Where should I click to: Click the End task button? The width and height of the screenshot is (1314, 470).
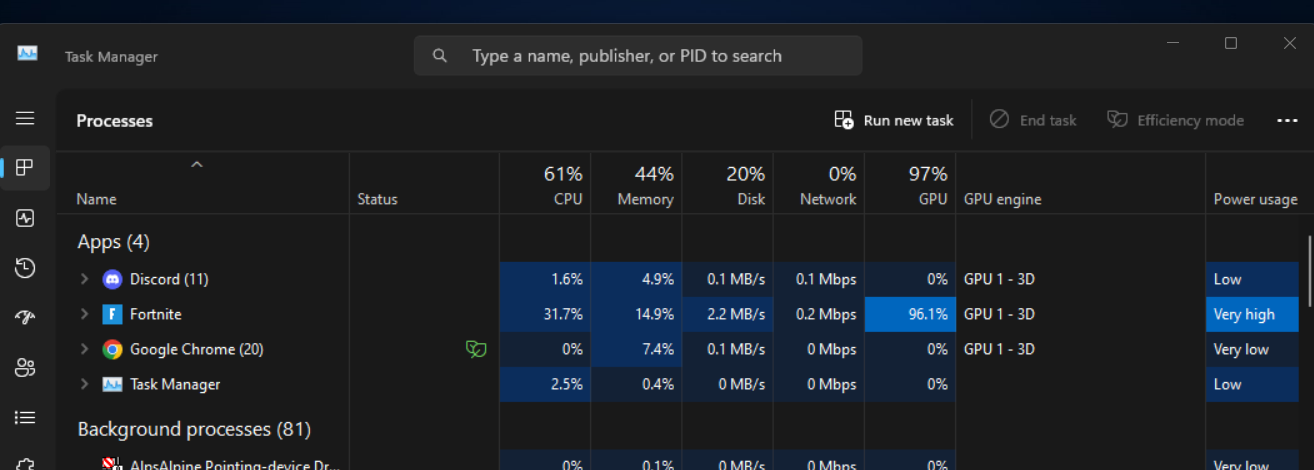pos(1033,120)
